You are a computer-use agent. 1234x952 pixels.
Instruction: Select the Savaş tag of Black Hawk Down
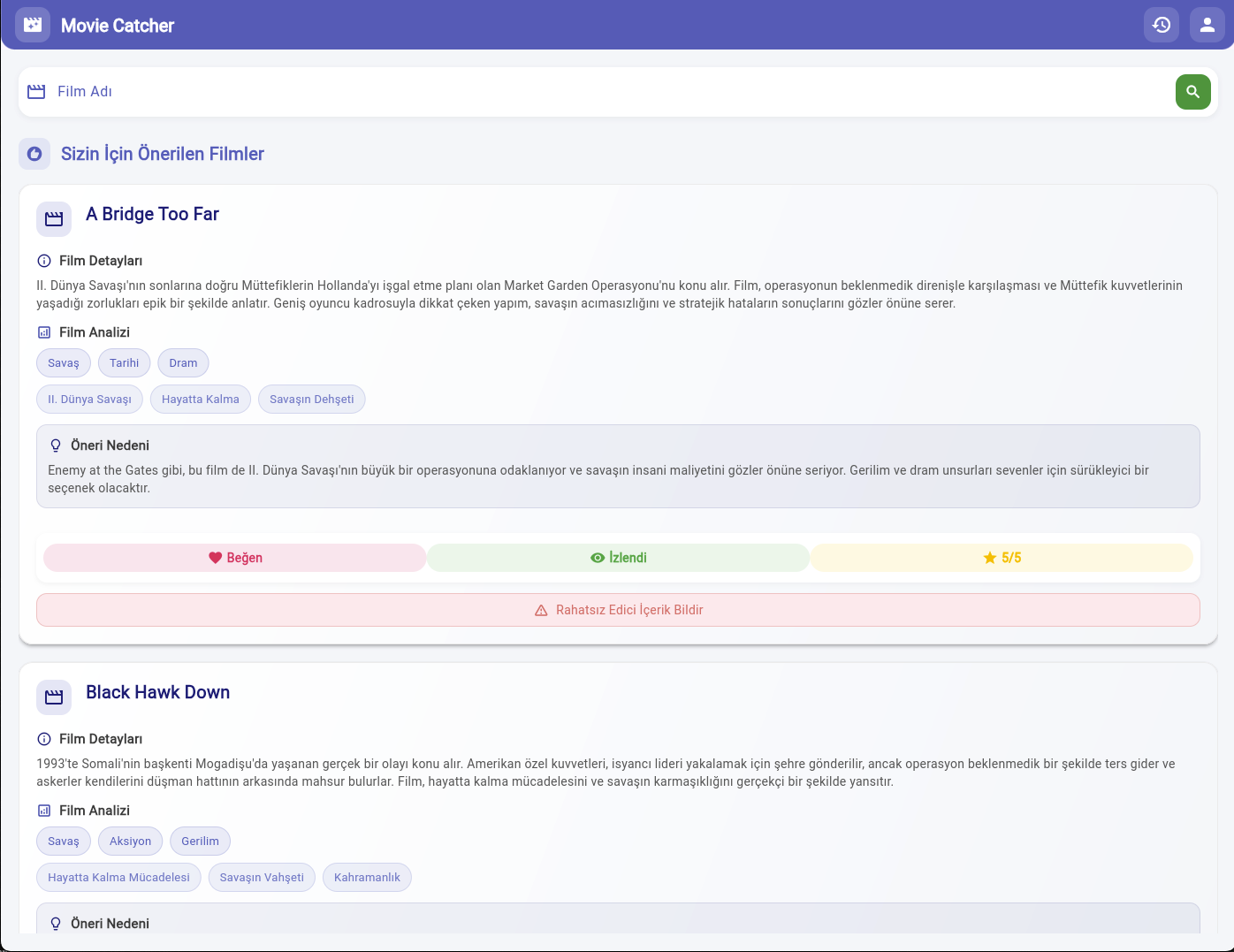pyautogui.click(x=64, y=842)
